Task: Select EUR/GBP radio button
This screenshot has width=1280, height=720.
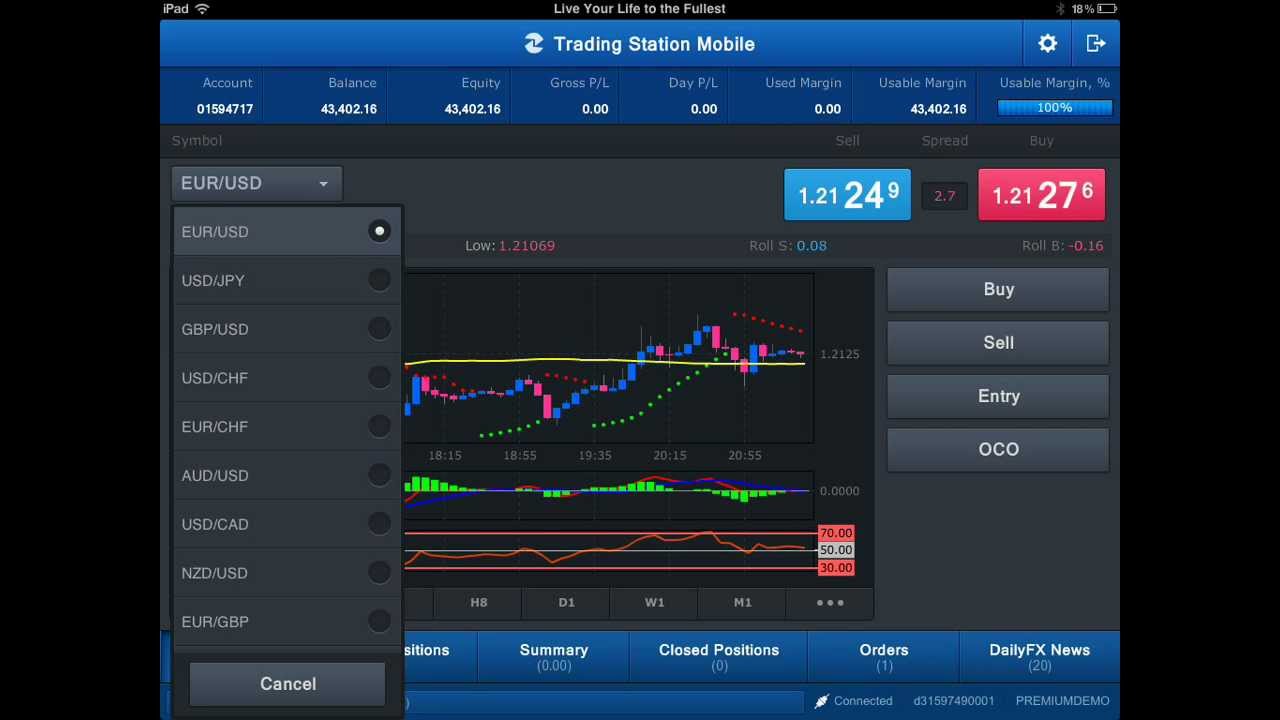Action: coord(379,621)
